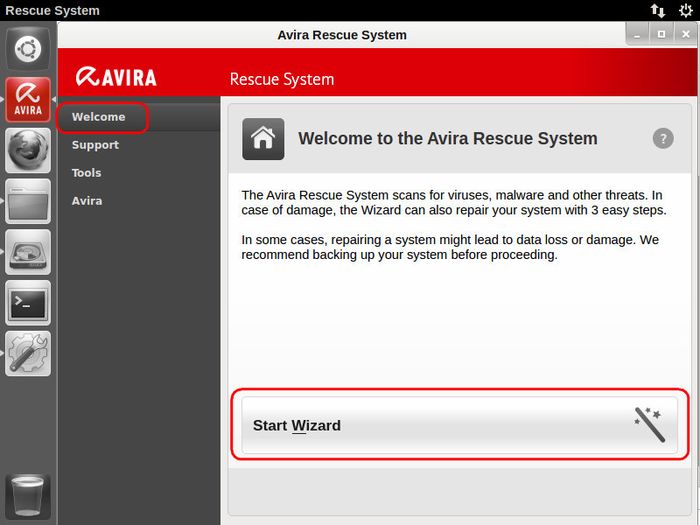The image size is (700, 525).
Task: Open the file manager folder icon
Action: (28, 201)
